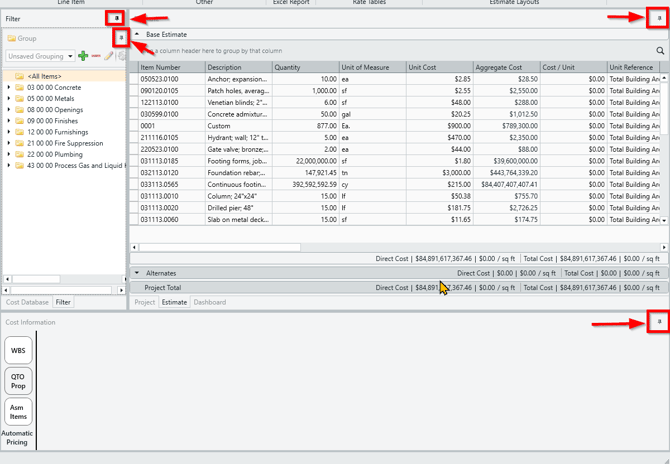The height and width of the screenshot is (464, 670).
Task: Click the 22 00 00 Plumbing folder icon
Action: (x=19, y=154)
